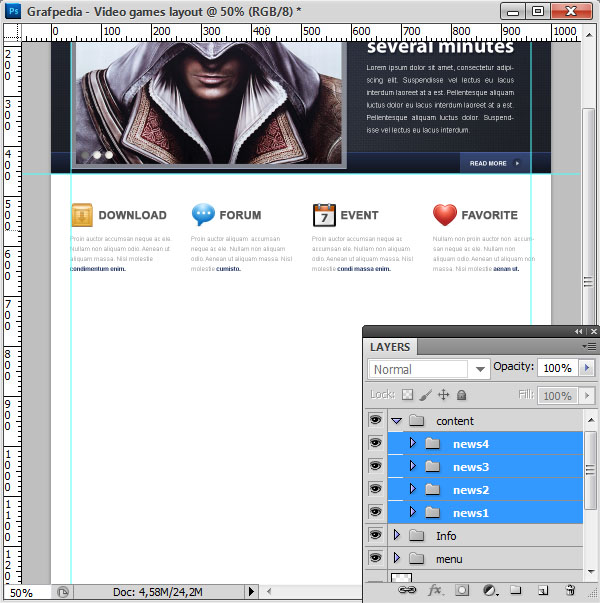
Task: Open the layer style fx menu
Action: [x=436, y=590]
